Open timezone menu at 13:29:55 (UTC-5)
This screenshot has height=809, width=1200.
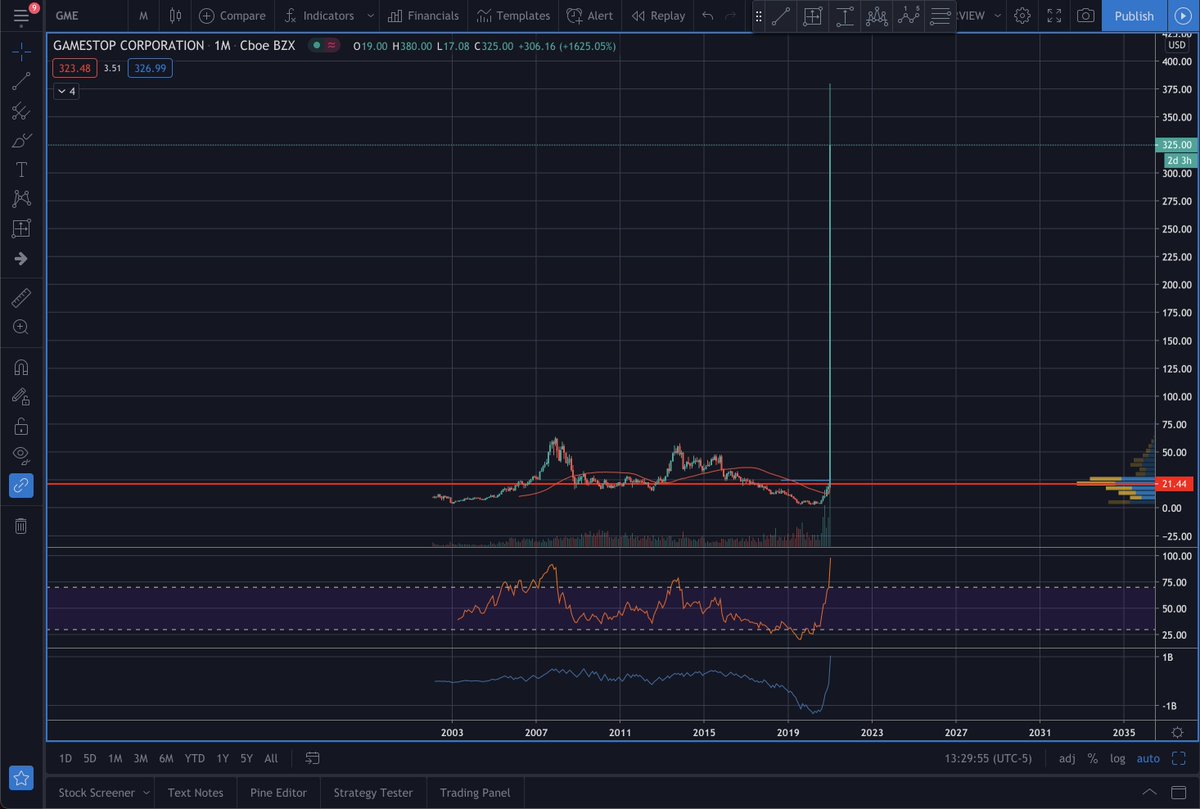(x=989, y=759)
